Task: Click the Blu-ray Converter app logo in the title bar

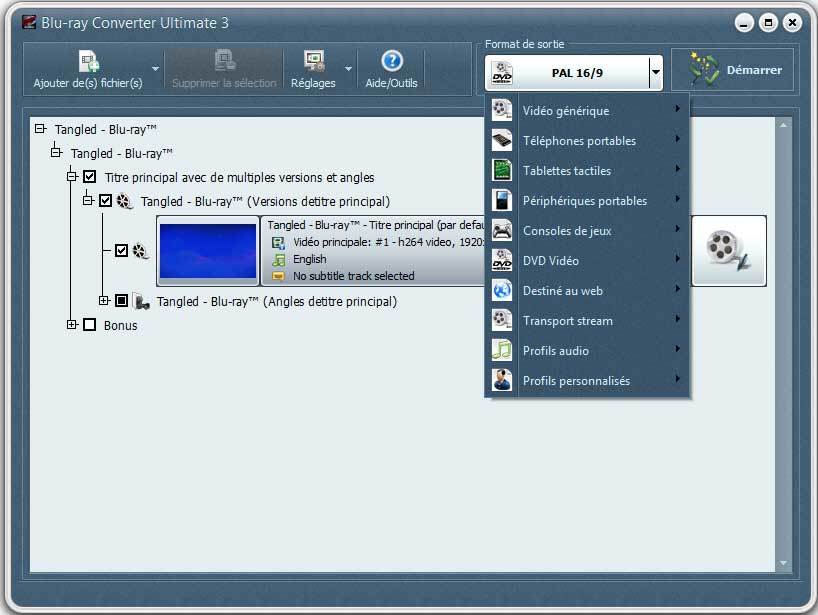Action: (x=29, y=22)
